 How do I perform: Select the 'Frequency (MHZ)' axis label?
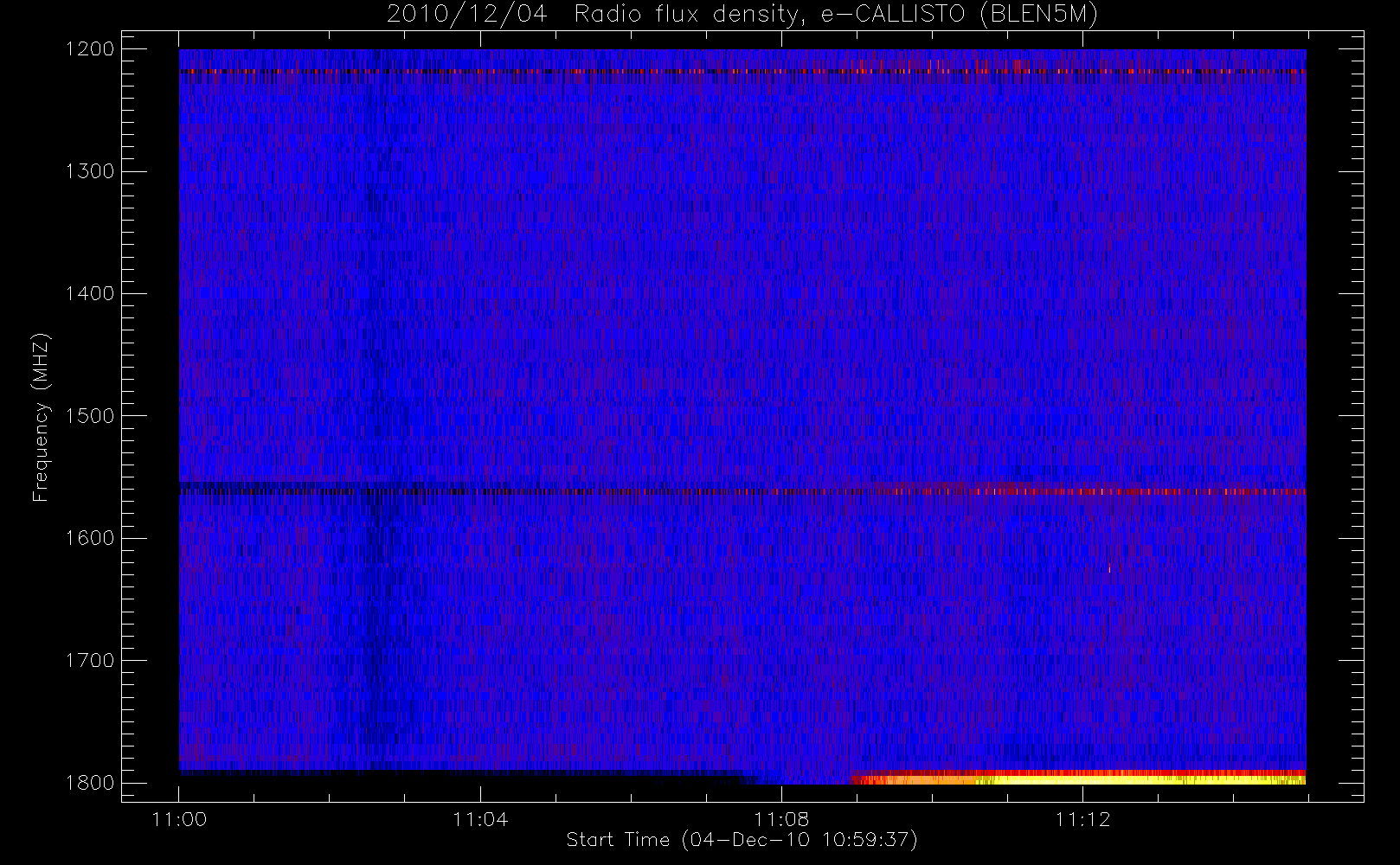[x=41, y=417]
